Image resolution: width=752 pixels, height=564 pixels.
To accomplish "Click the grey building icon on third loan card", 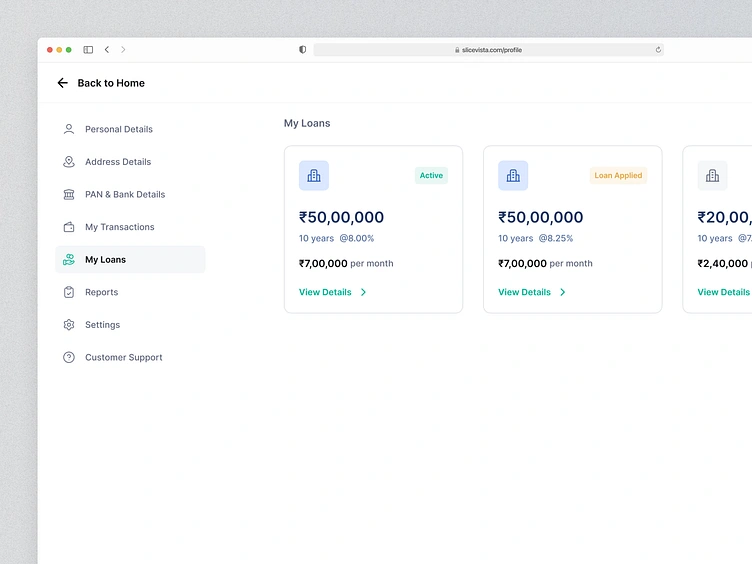I will point(712,176).
